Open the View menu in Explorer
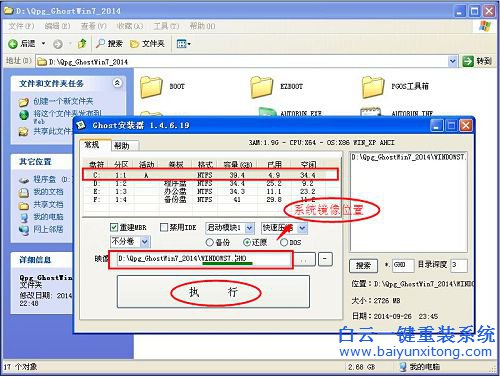The height and width of the screenshot is (377, 500). coord(94,26)
